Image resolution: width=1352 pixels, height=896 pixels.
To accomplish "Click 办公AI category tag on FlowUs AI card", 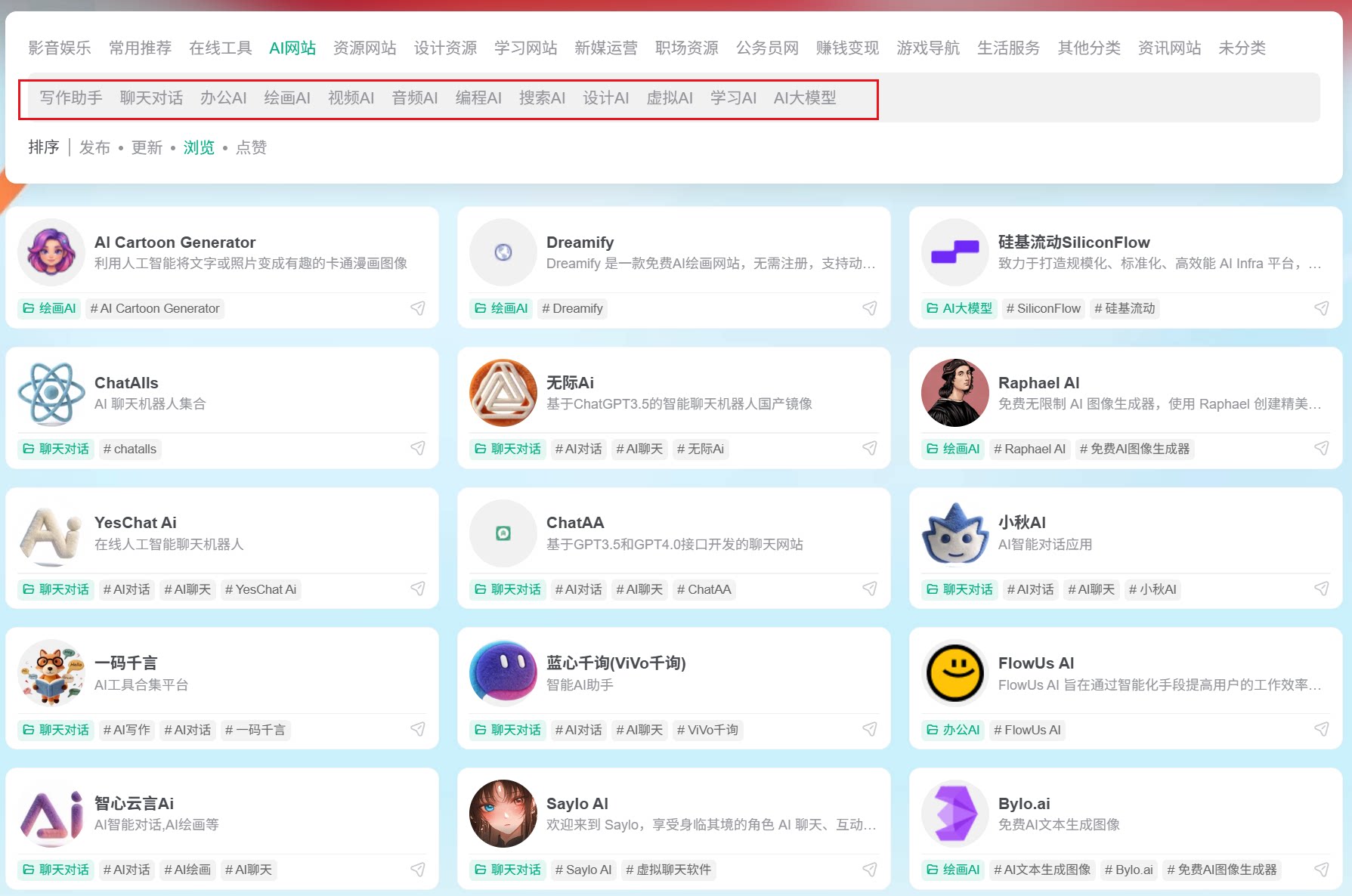I will coord(953,730).
